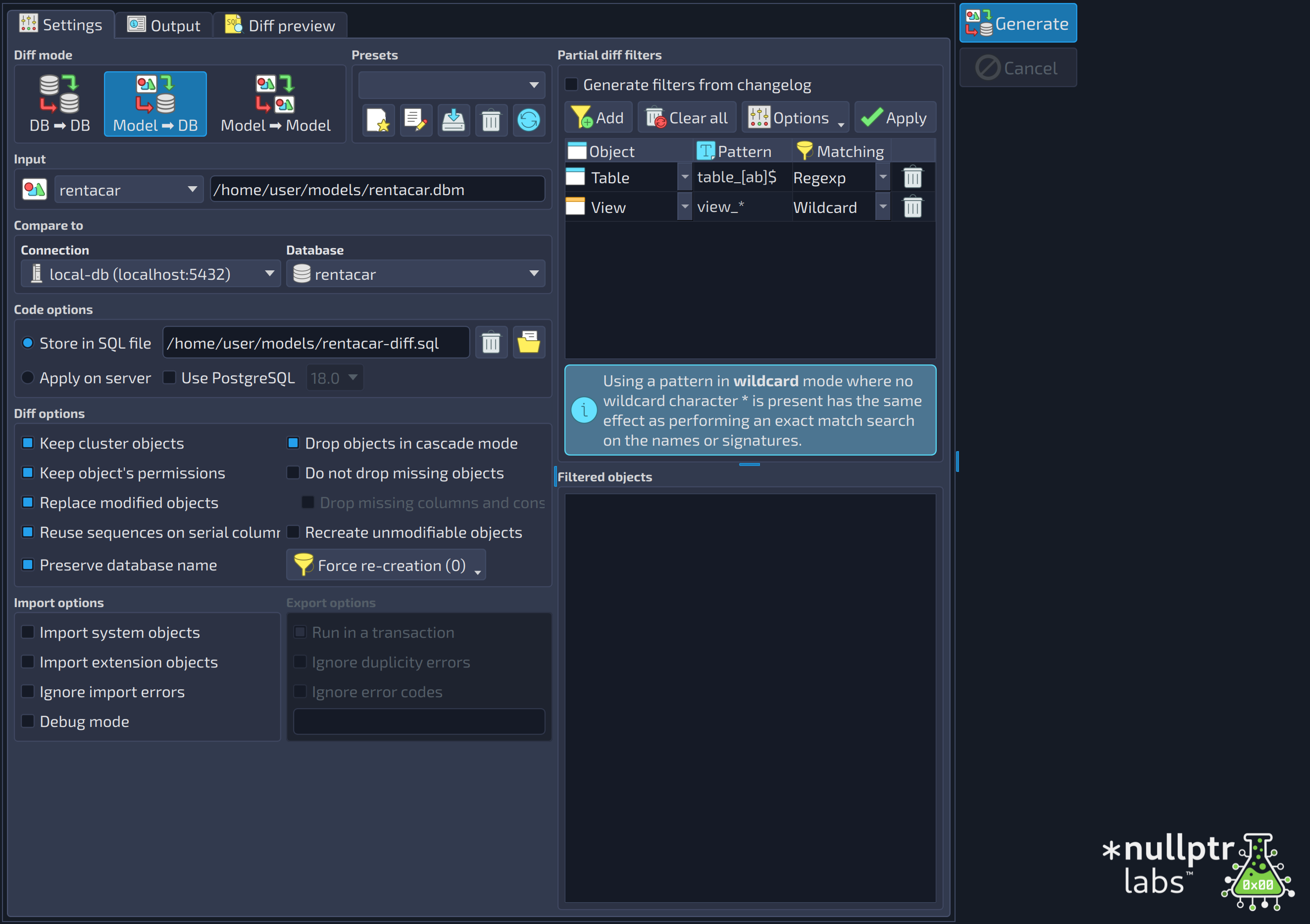Select the Model to DB diff mode
Image resolution: width=1310 pixels, height=924 pixels.
pos(155,103)
